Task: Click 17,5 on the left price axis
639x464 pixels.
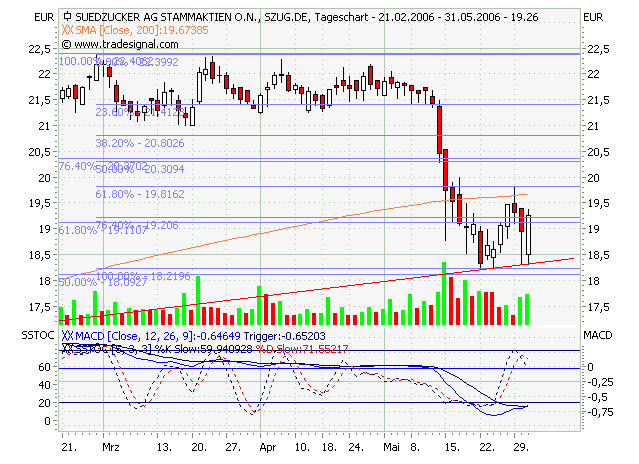Action: click(40, 307)
